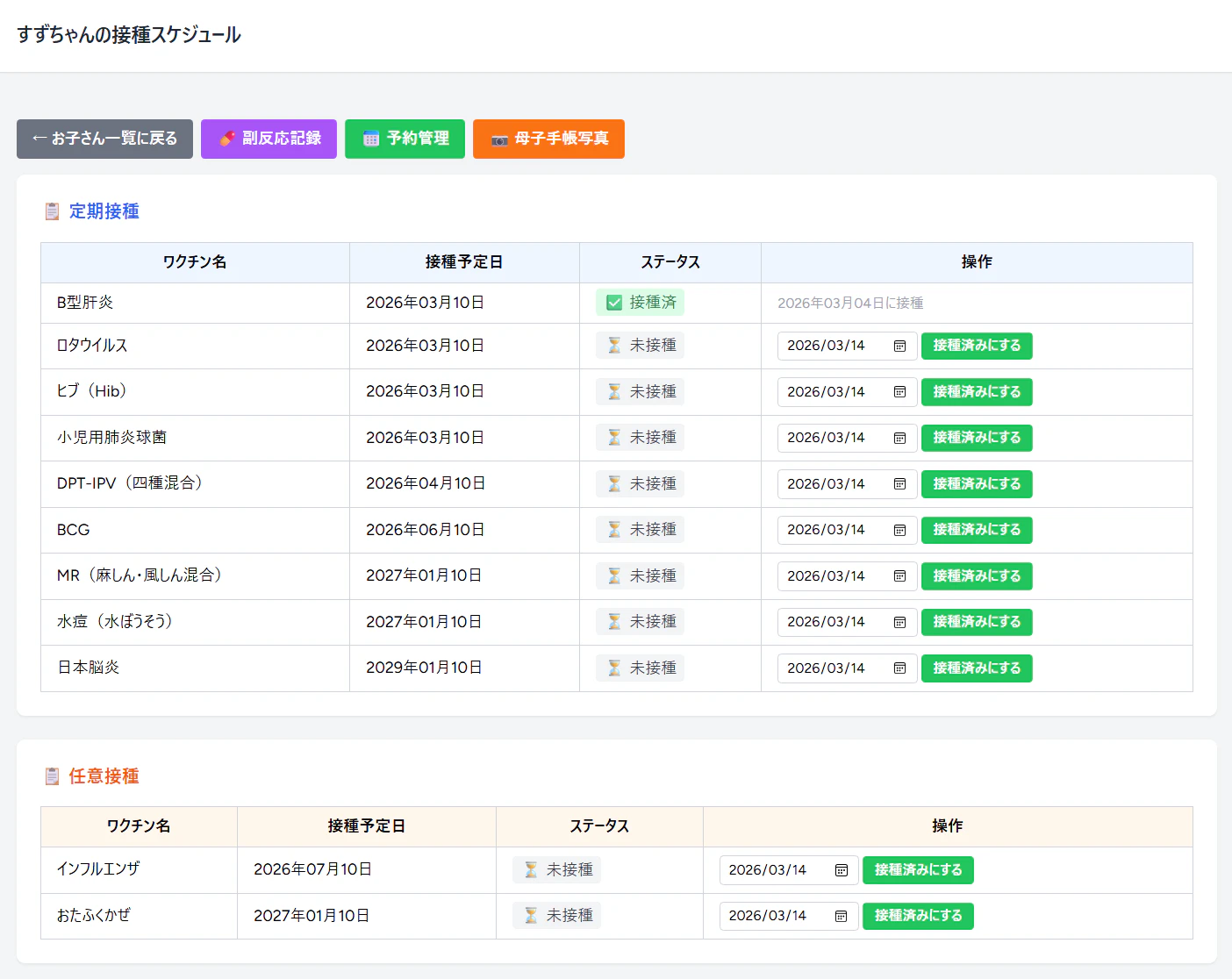Open 副反応記録 page
1232x979 pixels.
click(x=269, y=139)
